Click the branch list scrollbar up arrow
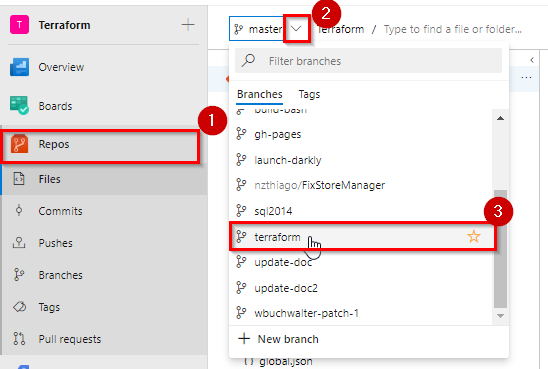 point(500,118)
